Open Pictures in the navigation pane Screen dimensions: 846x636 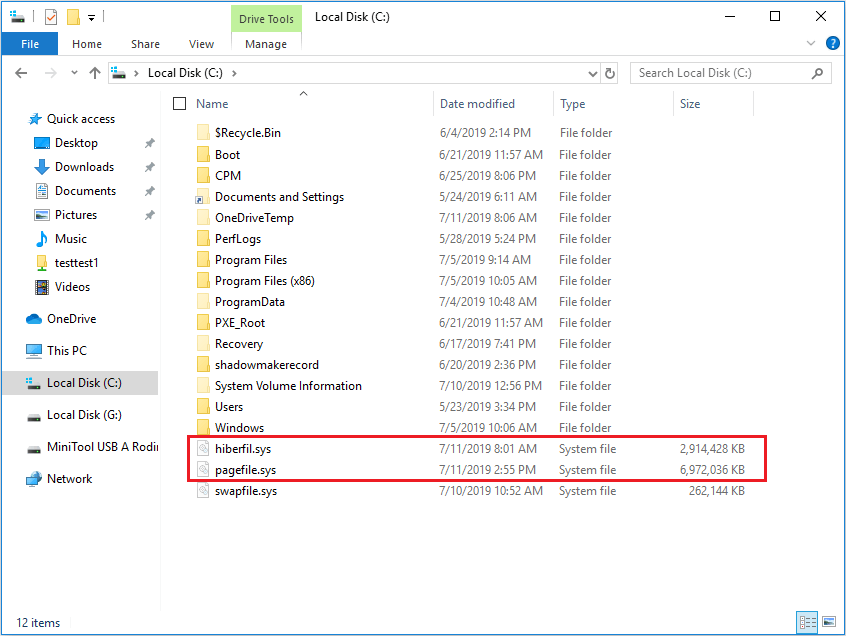tap(76, 215)
